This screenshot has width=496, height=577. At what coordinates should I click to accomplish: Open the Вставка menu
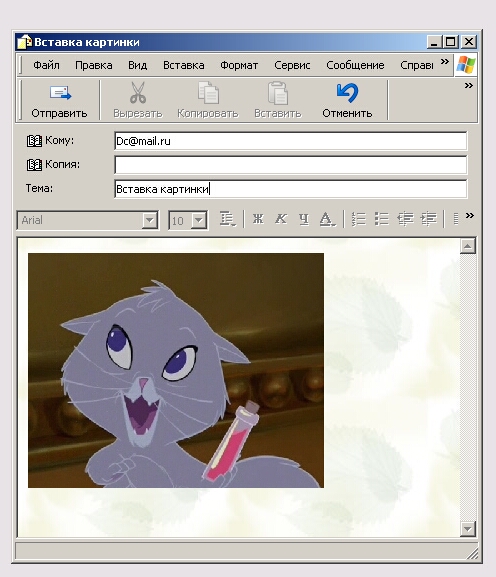click(x=184, y=65)
